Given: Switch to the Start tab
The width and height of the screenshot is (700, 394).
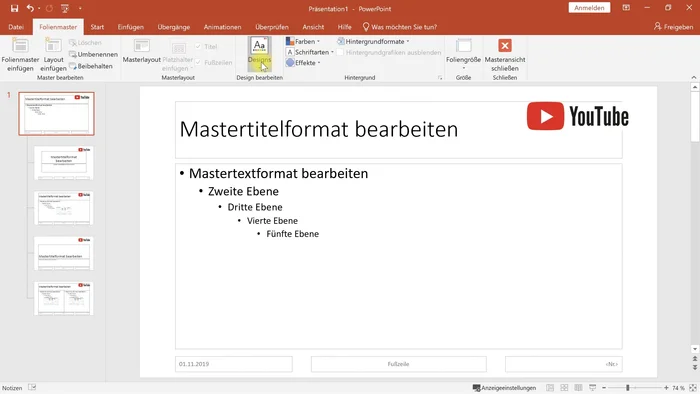Looking at the screenshot, I should [x=97, y=27].
